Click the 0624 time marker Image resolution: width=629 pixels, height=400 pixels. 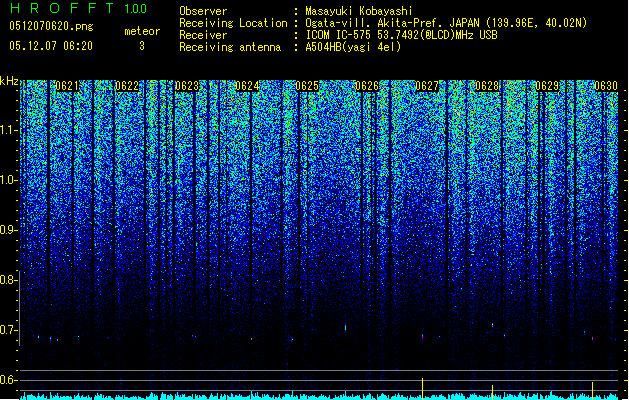[247, 86]
